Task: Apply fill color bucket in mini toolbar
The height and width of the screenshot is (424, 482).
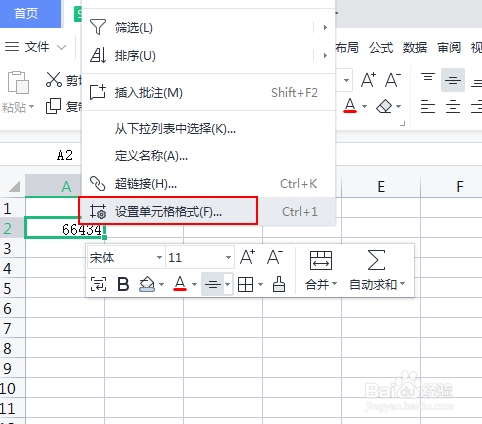Action: (x=147, y=285)
